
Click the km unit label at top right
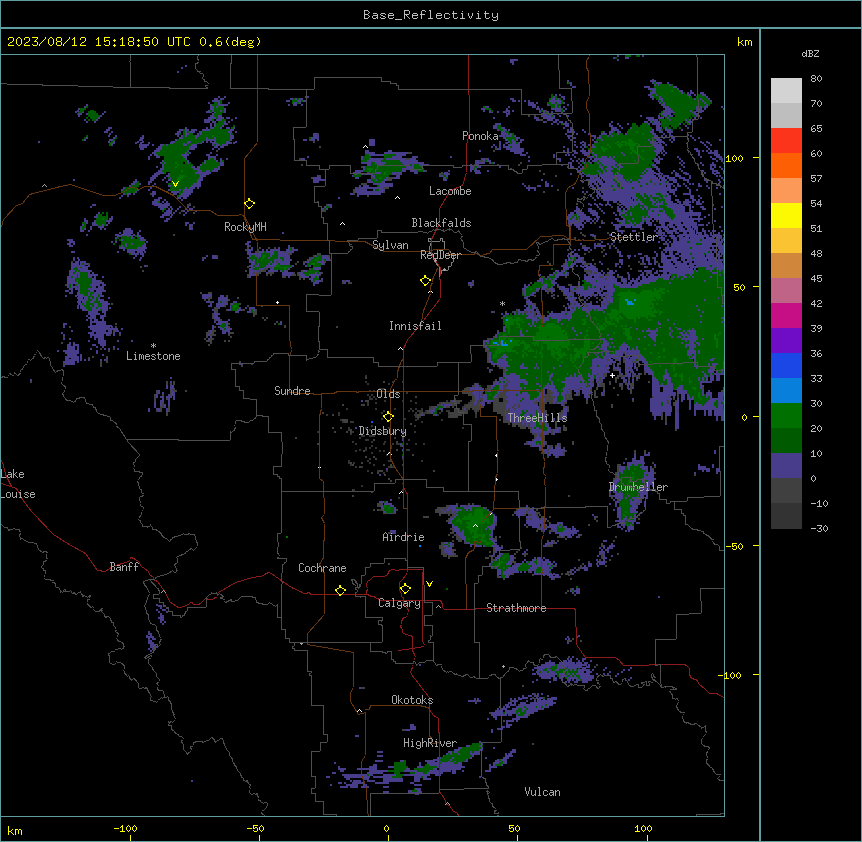coord(744,42)
